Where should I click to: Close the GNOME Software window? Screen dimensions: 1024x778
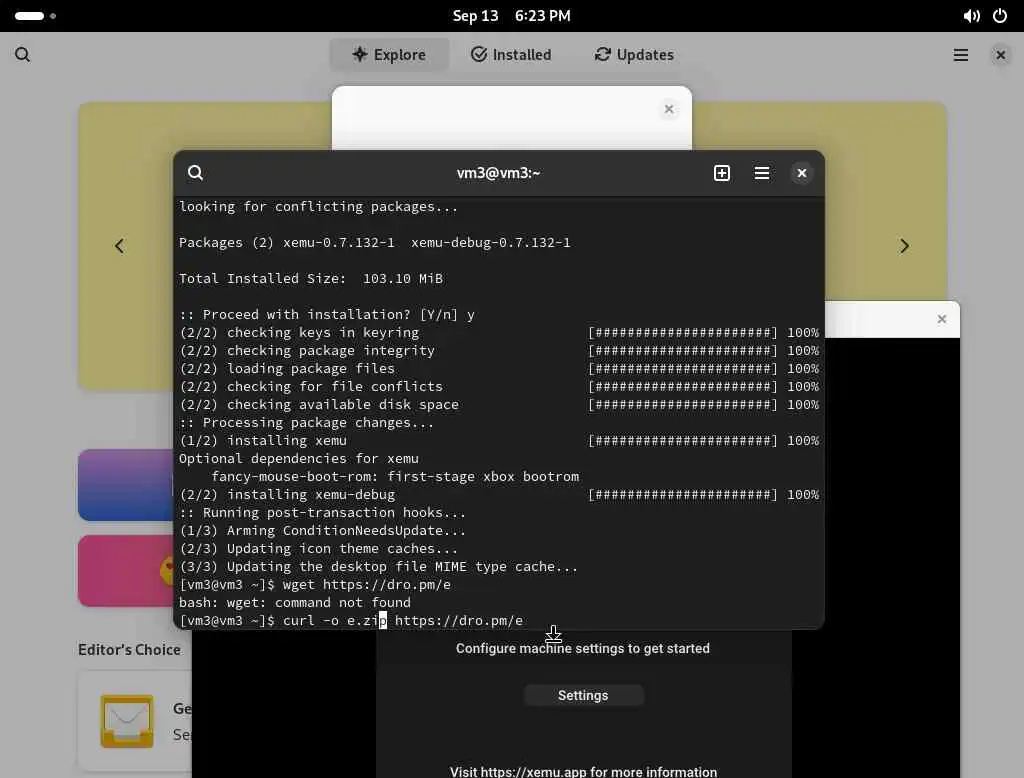(1000, 55)
